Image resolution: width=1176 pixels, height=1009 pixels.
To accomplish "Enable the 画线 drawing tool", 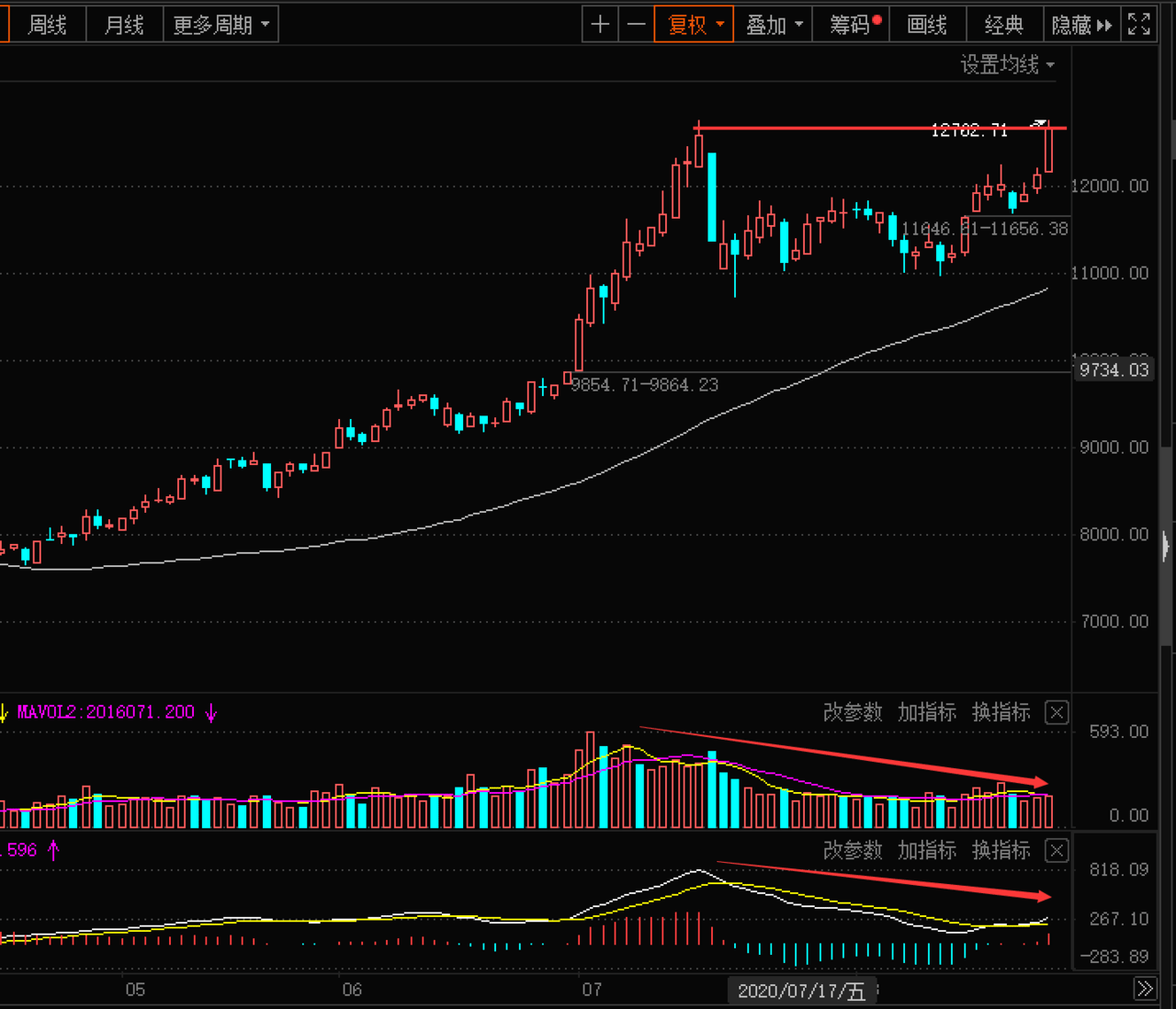I will [927, 25].
